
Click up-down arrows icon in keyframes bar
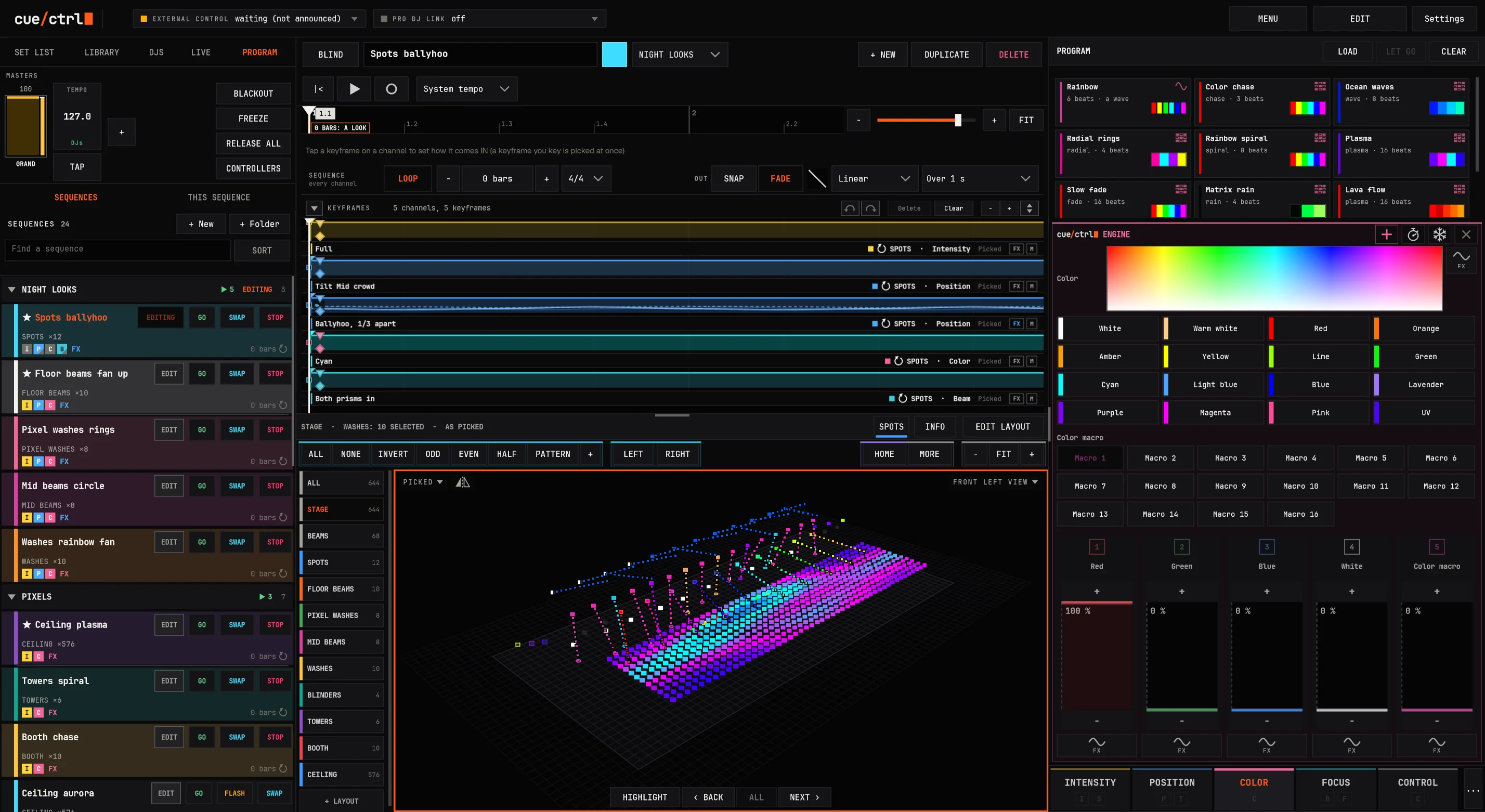pyautogui.click(x=1030, y=208)
